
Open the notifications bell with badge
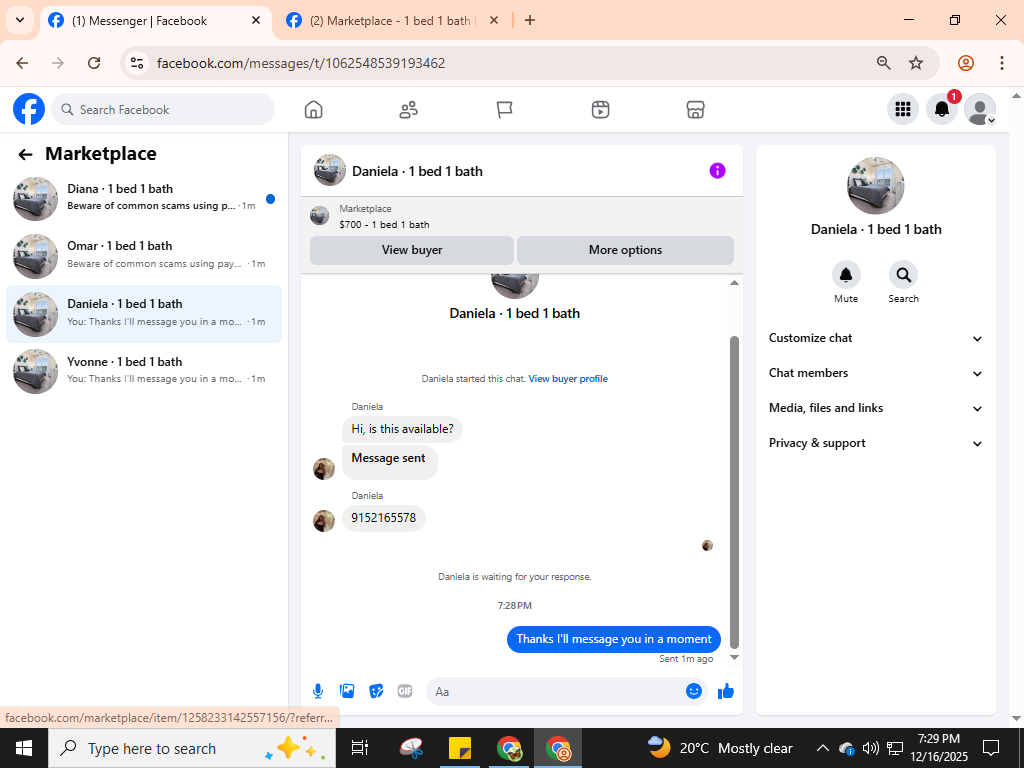click(x=942, y=109)
